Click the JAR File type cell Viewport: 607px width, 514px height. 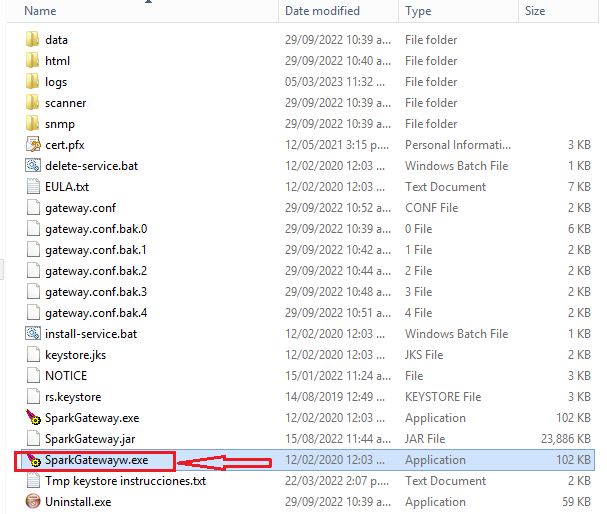pyautogui.click(x=425, y=439)
